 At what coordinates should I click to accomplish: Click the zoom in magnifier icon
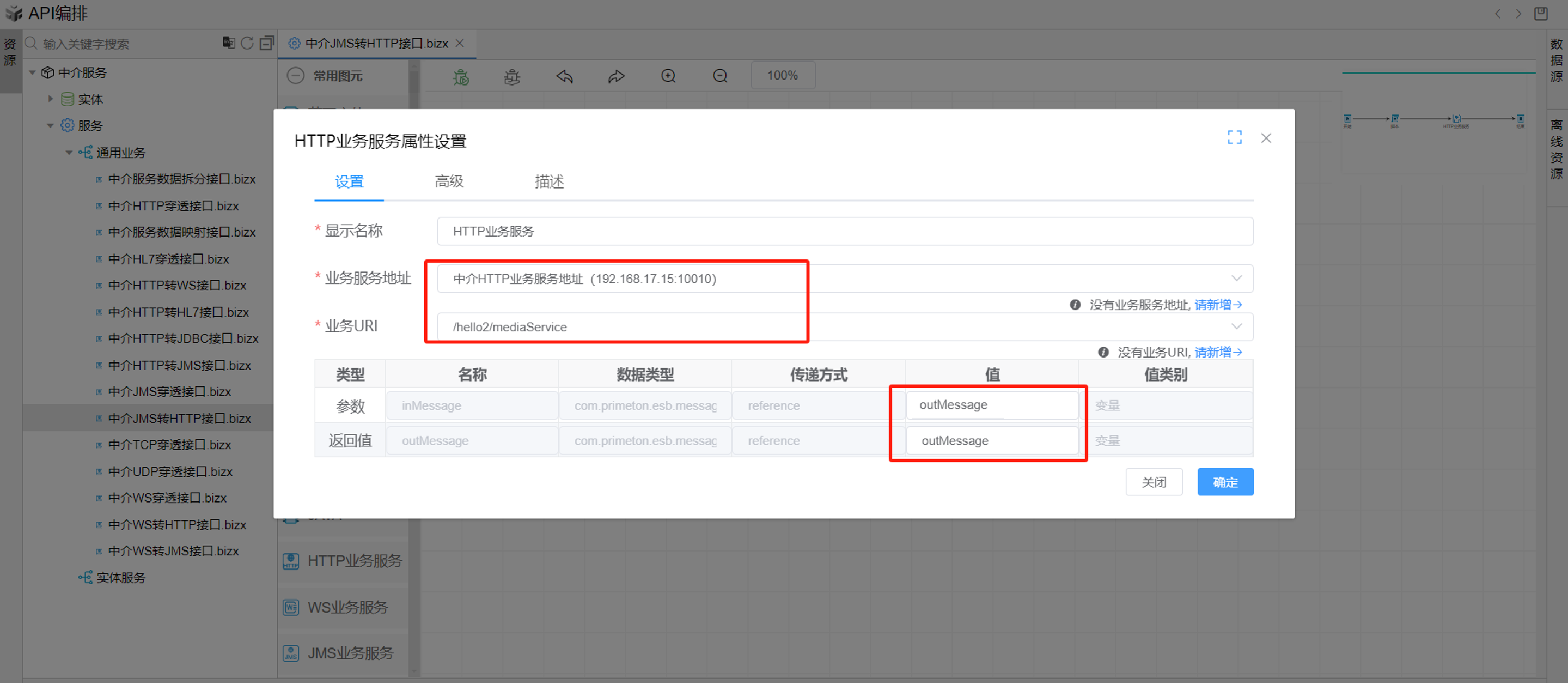668,76
